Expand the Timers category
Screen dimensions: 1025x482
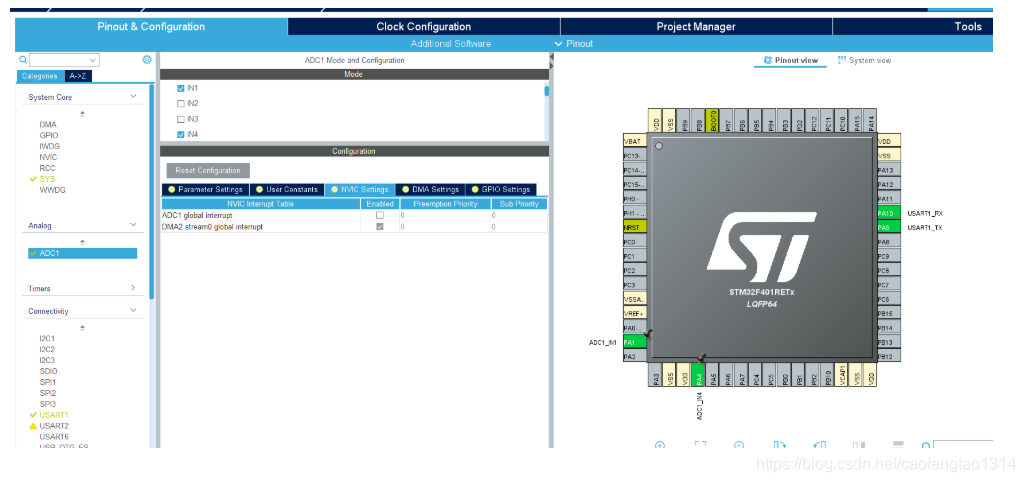pyautogui.click(x=133, y=288)
